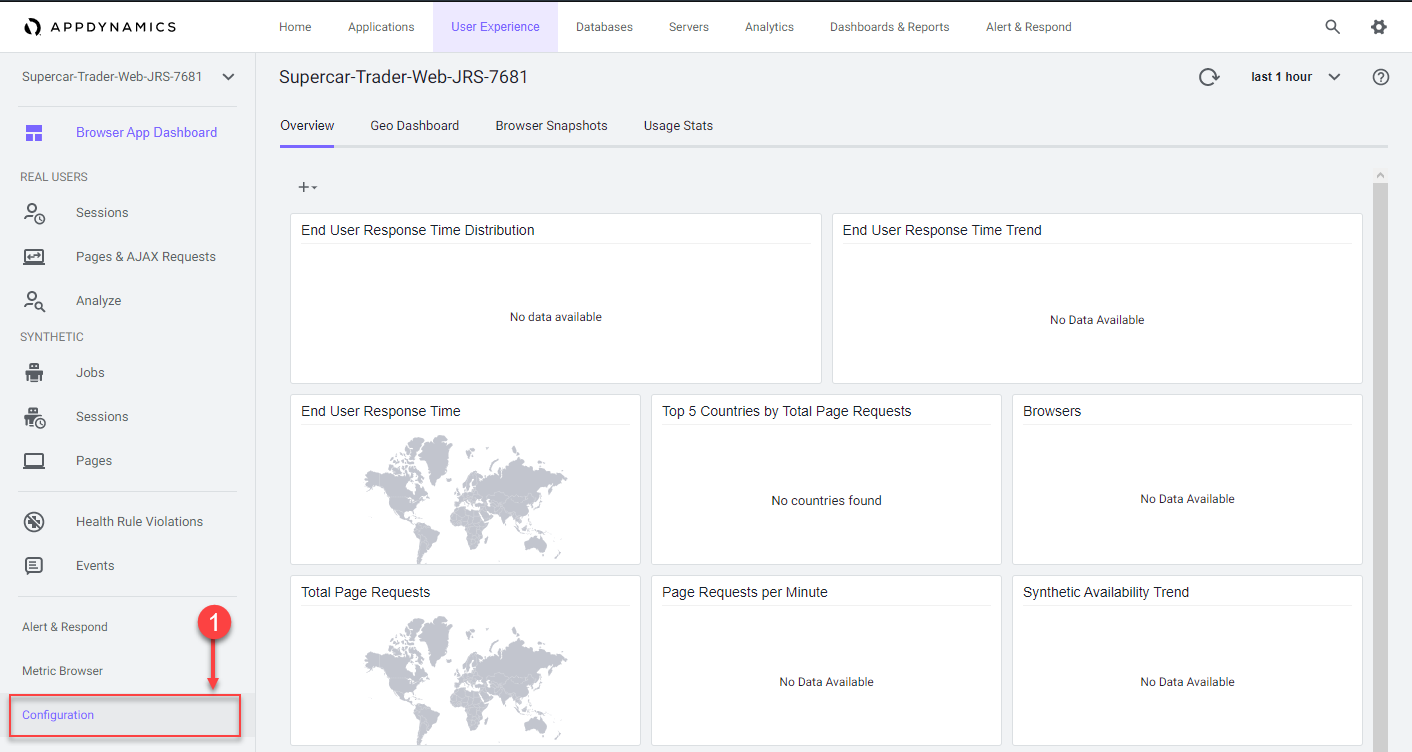Click the Total Page Requests world map

point(465,680)
